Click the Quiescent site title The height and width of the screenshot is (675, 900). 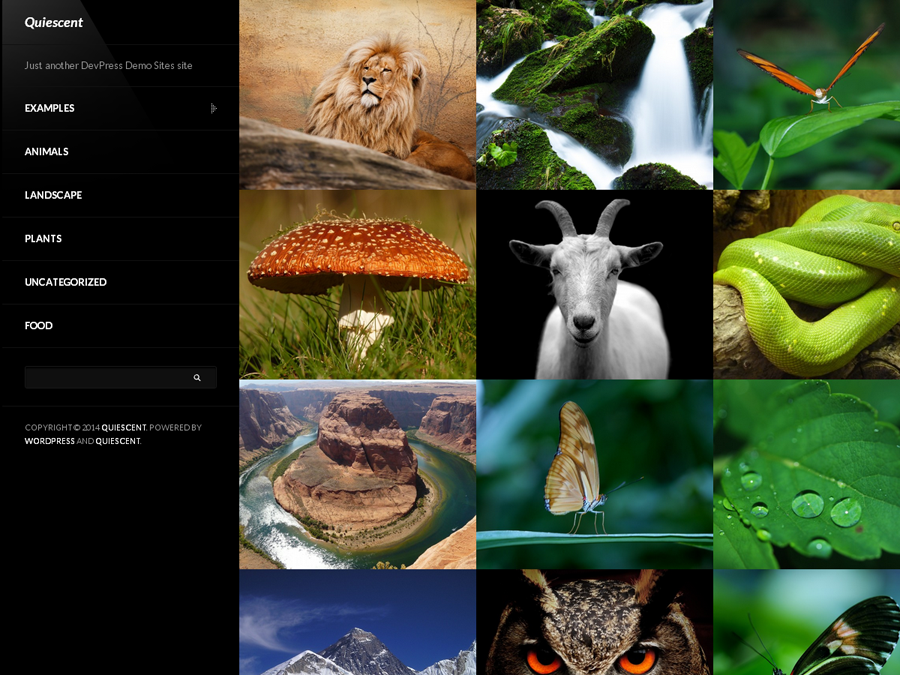(x=54, y=22)
